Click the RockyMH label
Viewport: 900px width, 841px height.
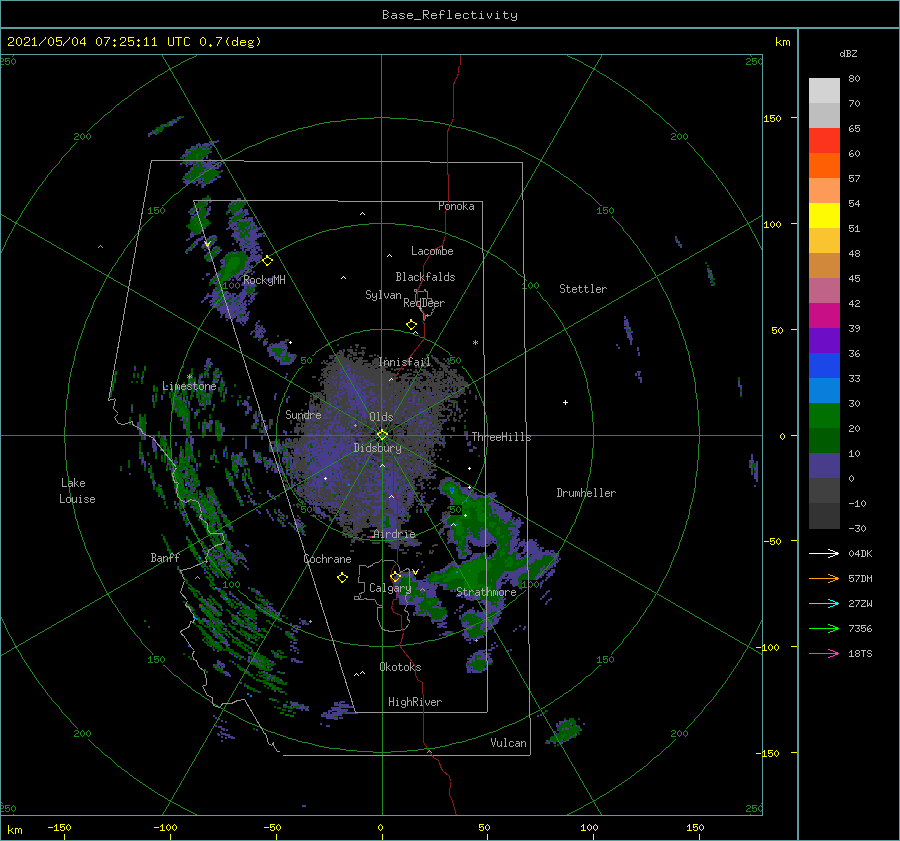pyautogui.click(x=264, y=280)
